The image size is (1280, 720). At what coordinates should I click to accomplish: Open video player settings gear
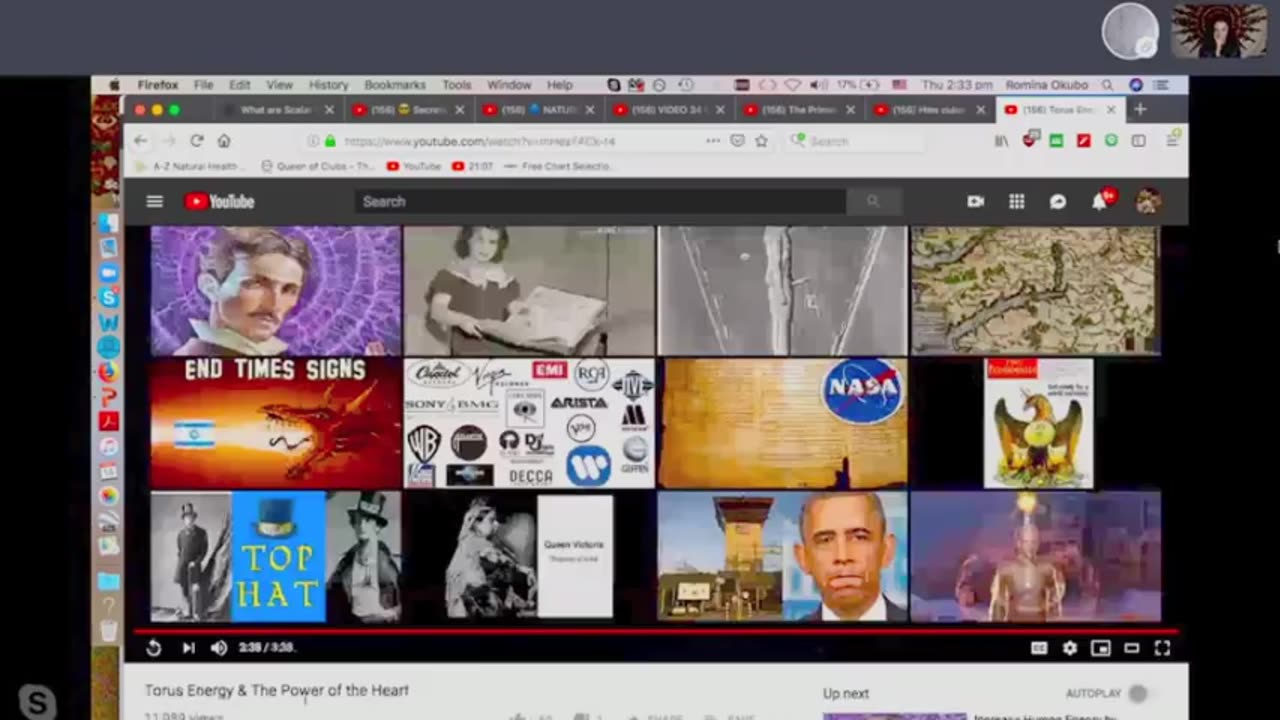pyautogui.click(x=1070, y=648)
